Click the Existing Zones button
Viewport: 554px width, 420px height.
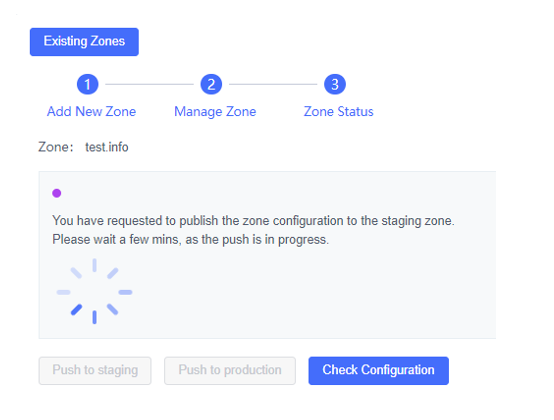84,42
